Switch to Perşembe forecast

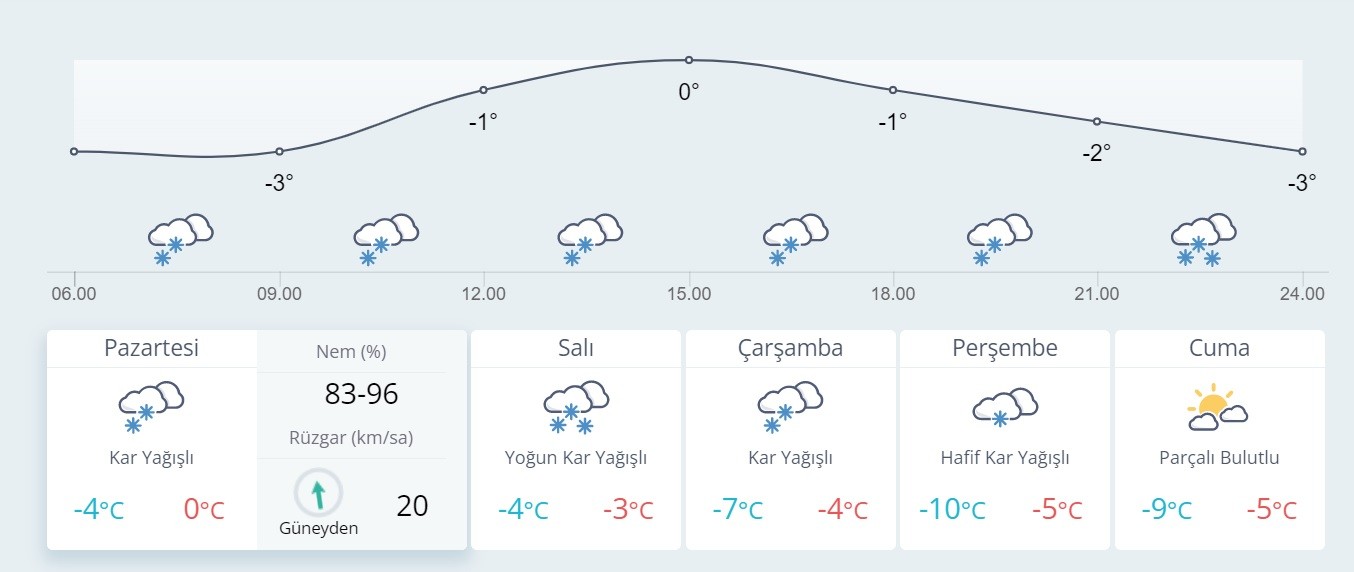point(1004,348)
